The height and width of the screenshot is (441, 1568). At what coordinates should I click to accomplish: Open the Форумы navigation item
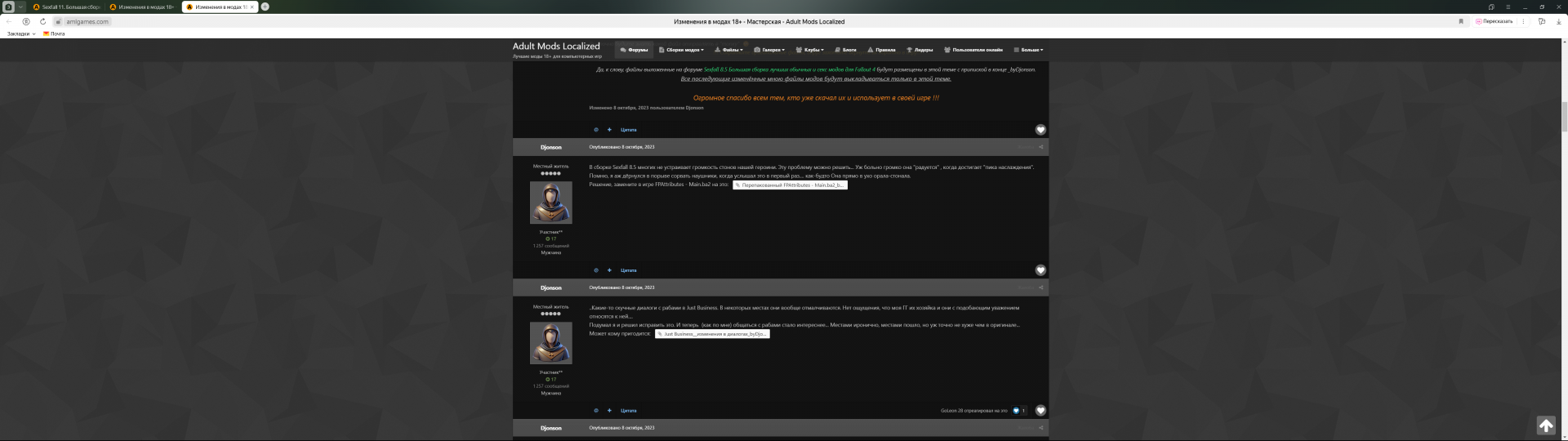(634, 50)
